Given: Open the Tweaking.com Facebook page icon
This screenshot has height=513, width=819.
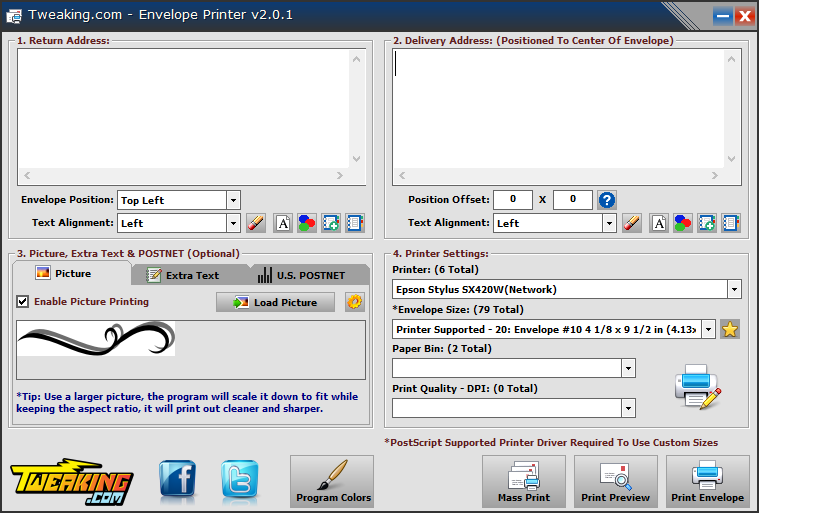Looking at the screenshot, I should click(178, 481).
